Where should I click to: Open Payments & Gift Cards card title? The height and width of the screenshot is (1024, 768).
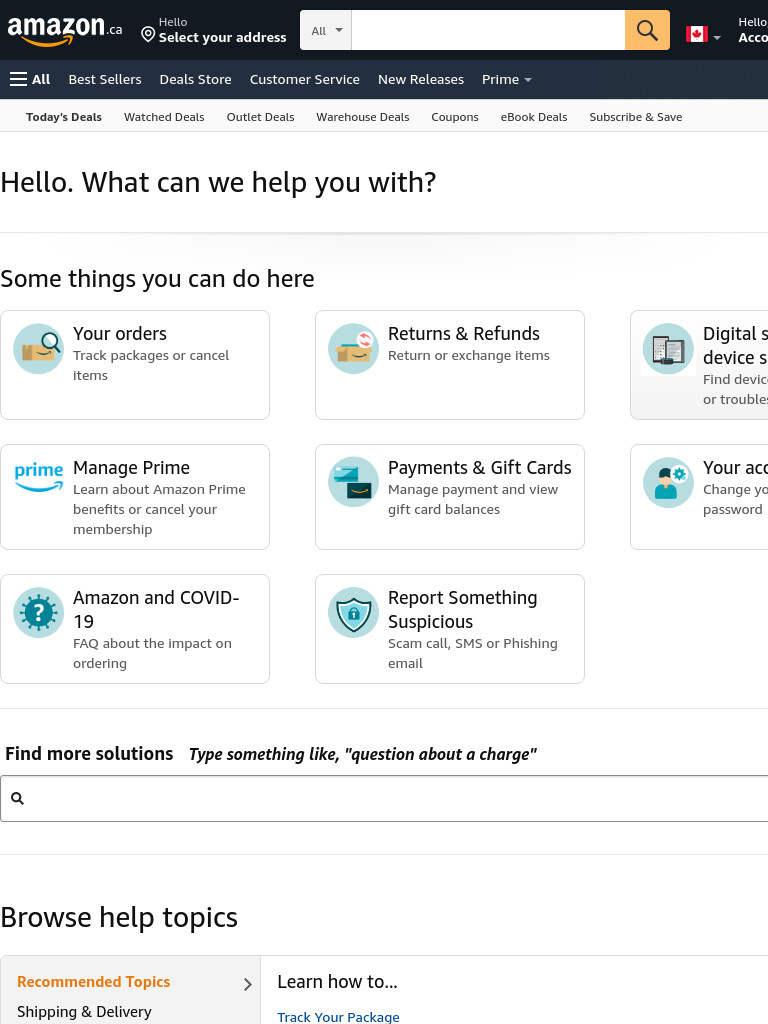[x=479, y=468]
